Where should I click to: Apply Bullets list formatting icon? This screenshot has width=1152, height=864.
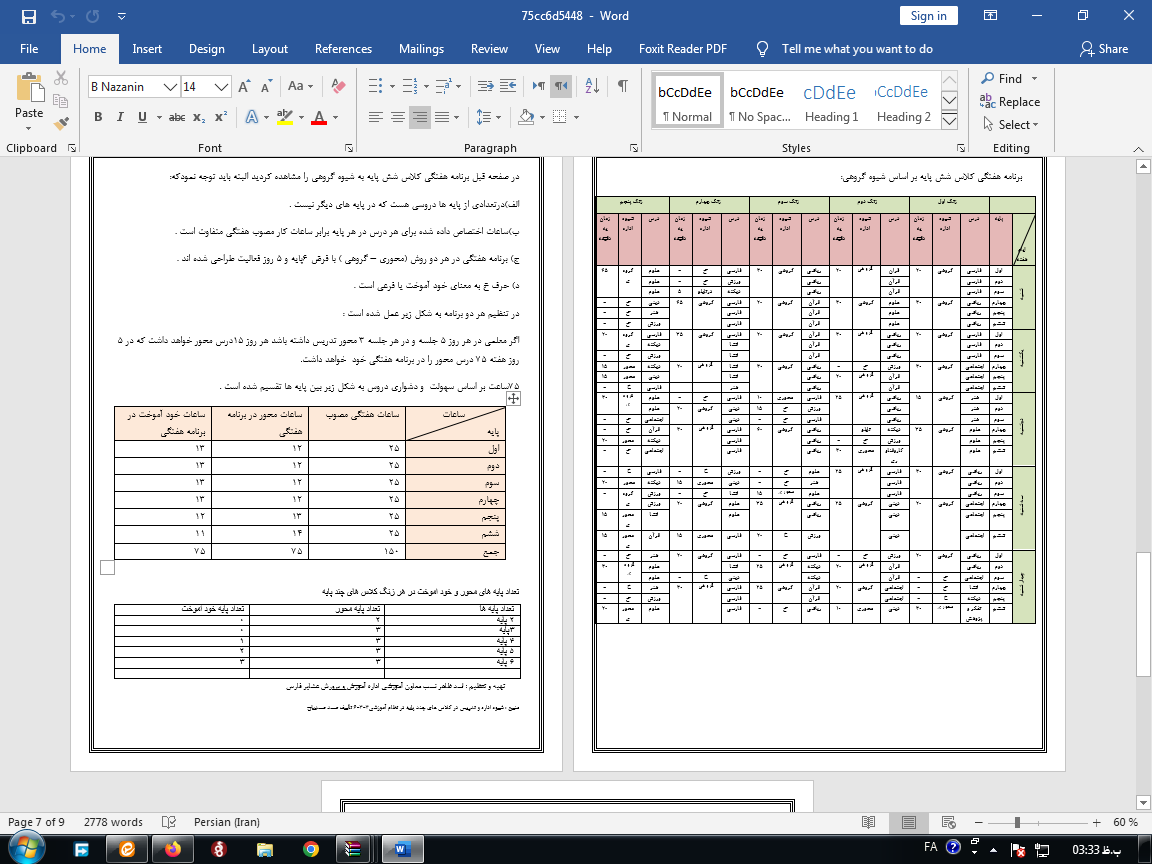375,86
